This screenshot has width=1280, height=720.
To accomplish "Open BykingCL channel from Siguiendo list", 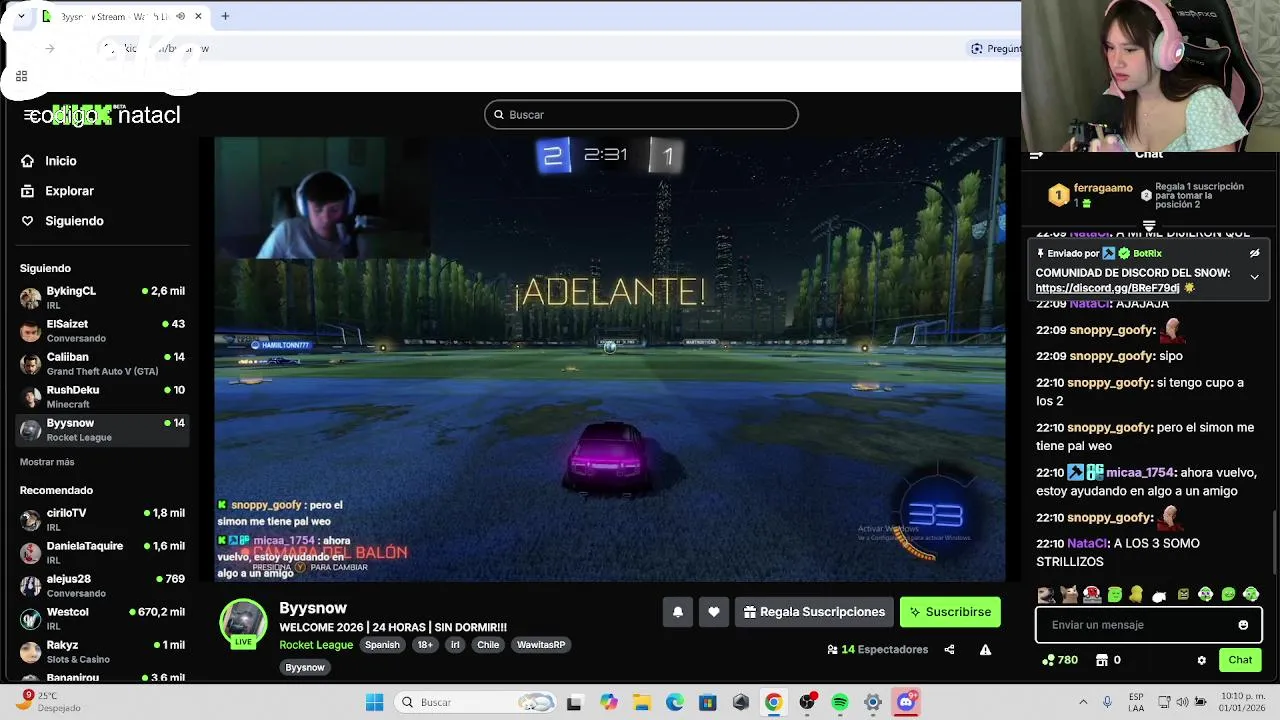I will [x=103, y=298].
